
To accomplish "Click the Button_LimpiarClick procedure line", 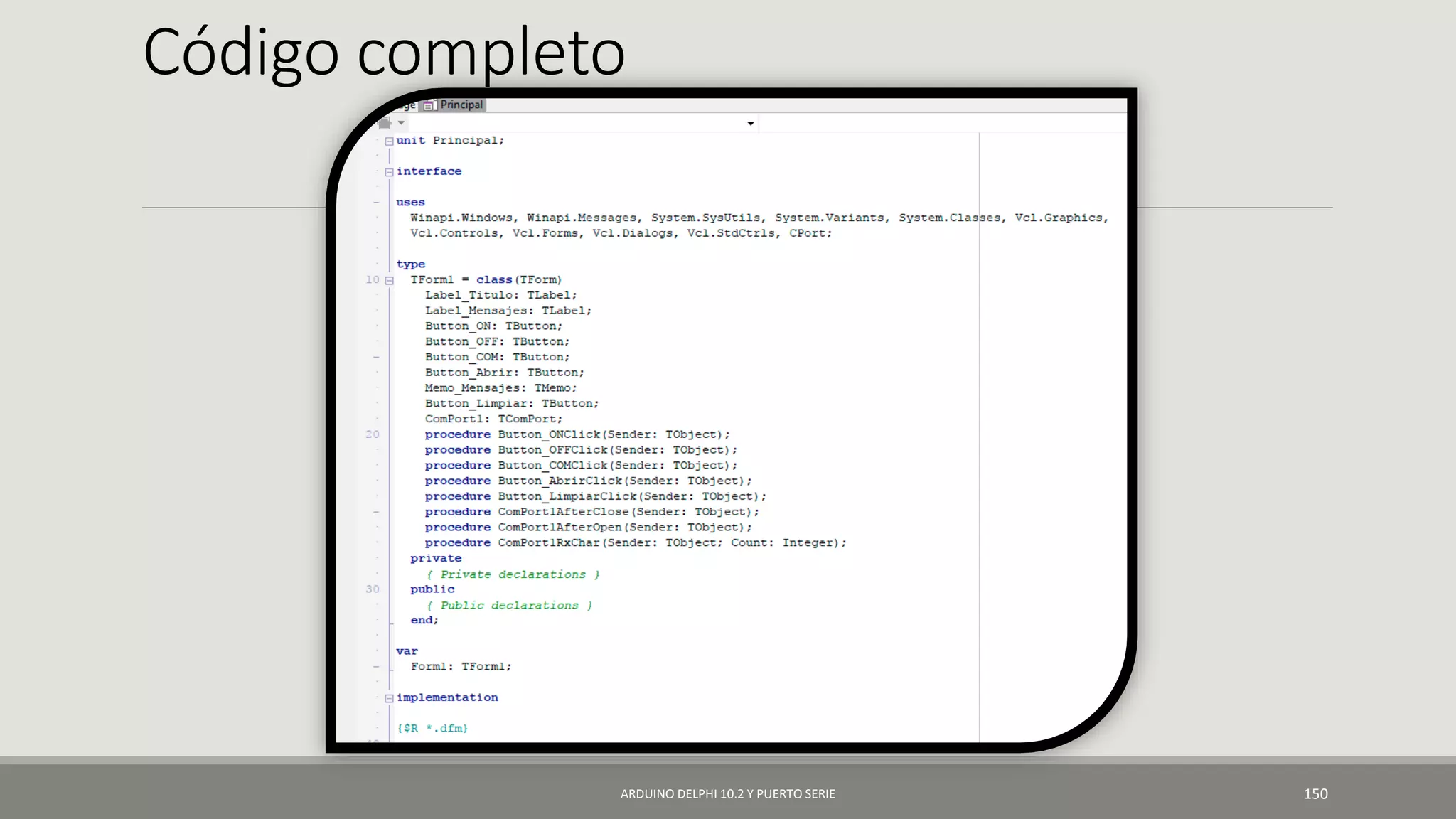I will tap(595, 496).
